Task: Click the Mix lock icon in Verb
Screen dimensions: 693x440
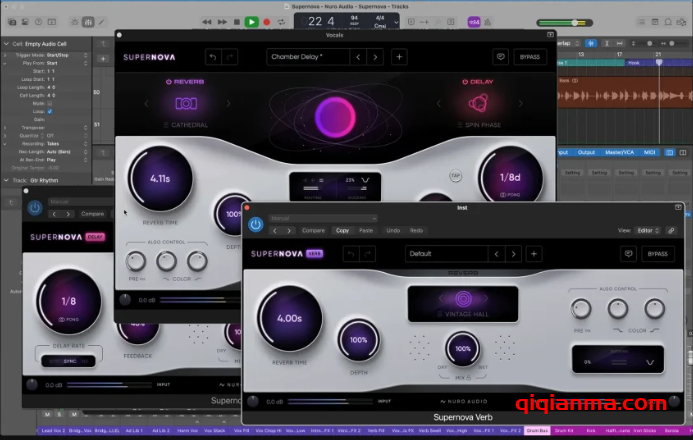Action: tap(468, 378)
